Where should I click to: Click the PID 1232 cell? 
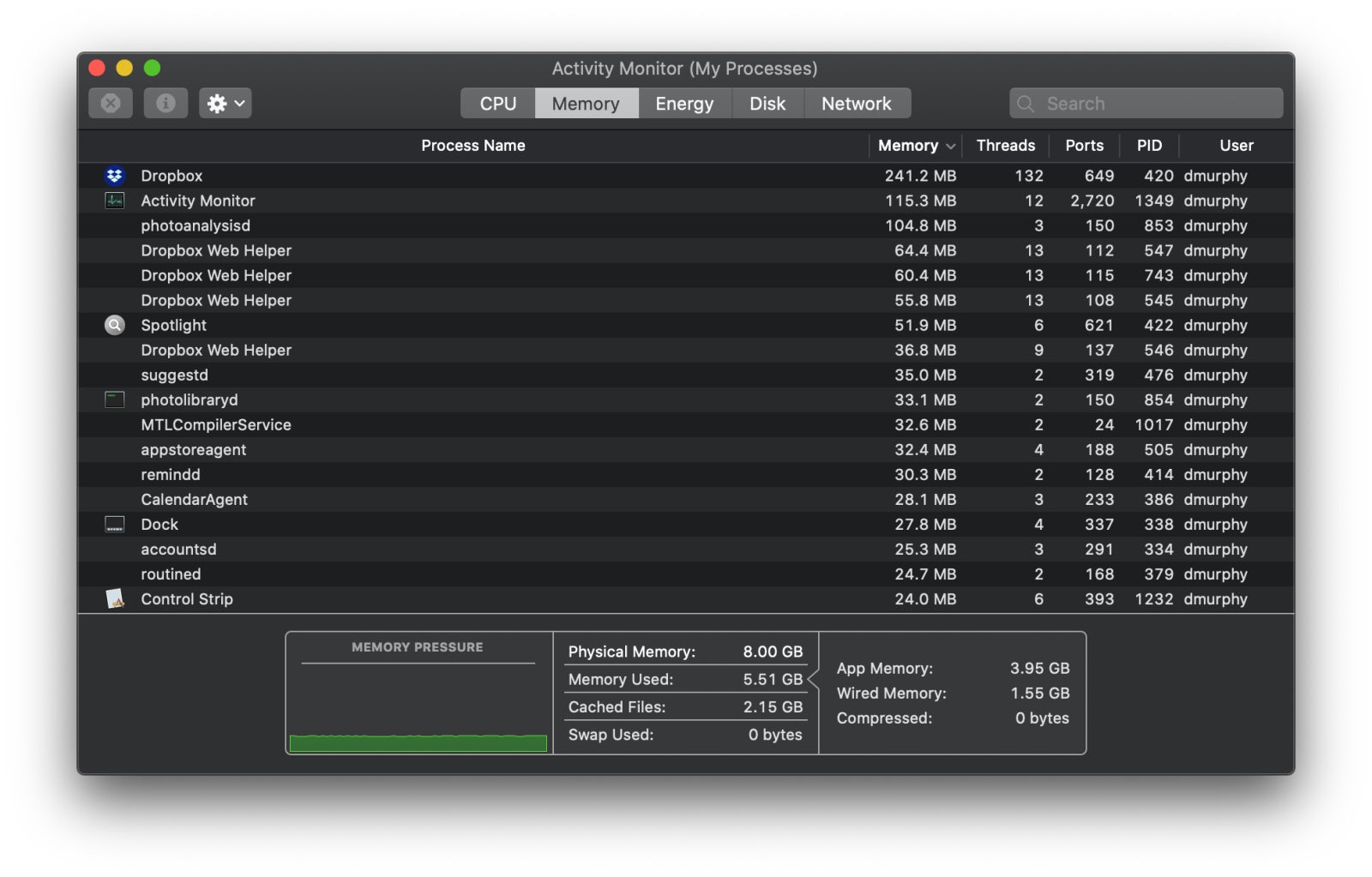[x=1154, y=598]
